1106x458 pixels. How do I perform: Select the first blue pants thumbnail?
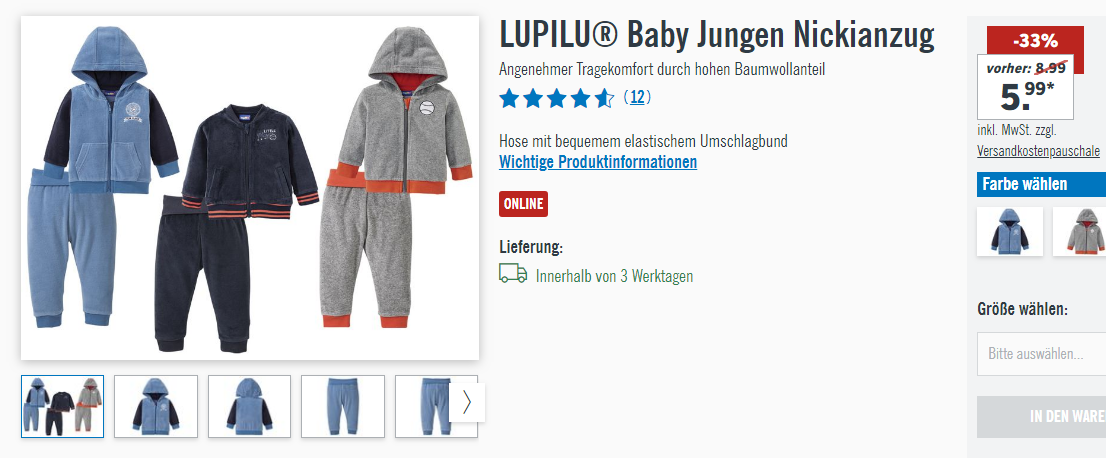pos(343,406)
